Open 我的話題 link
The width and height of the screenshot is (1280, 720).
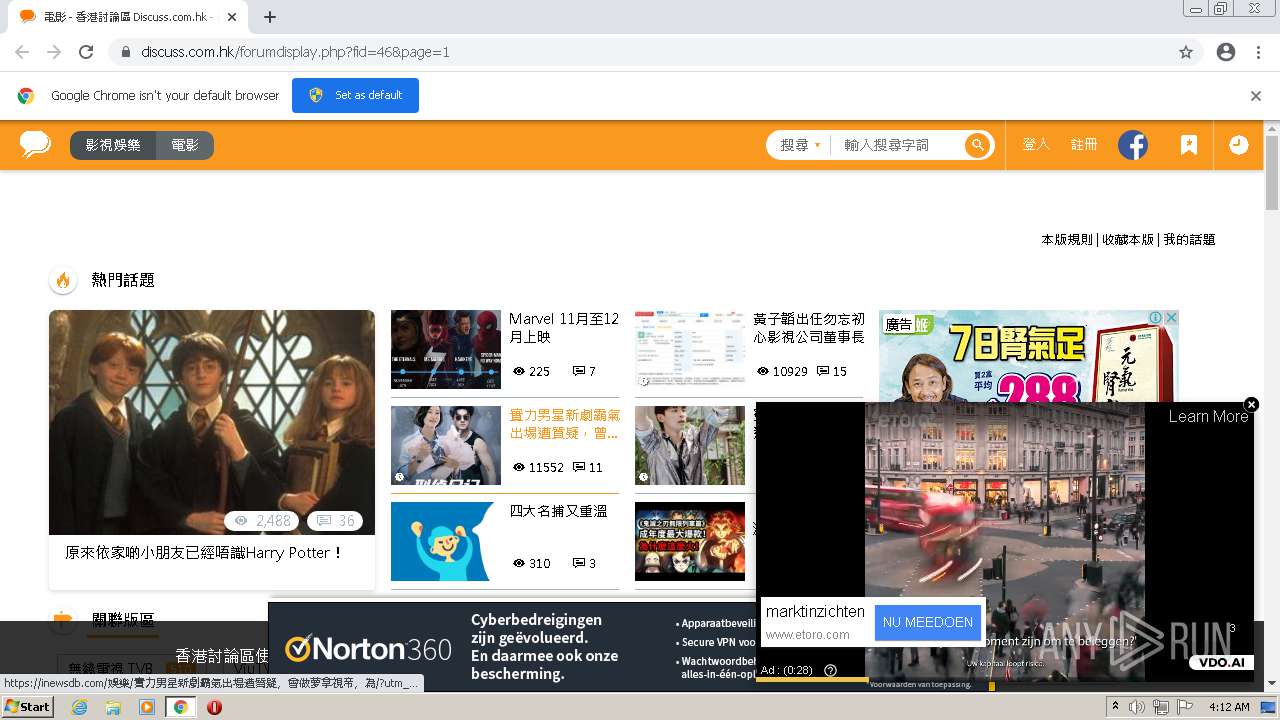point(1189,240)
